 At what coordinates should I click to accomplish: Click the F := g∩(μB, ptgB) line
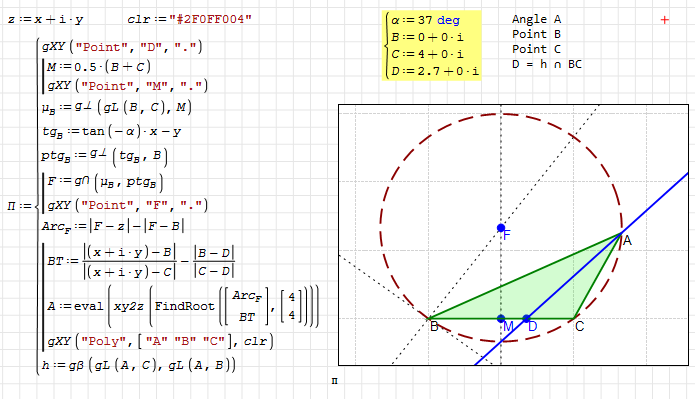point(105,182)
